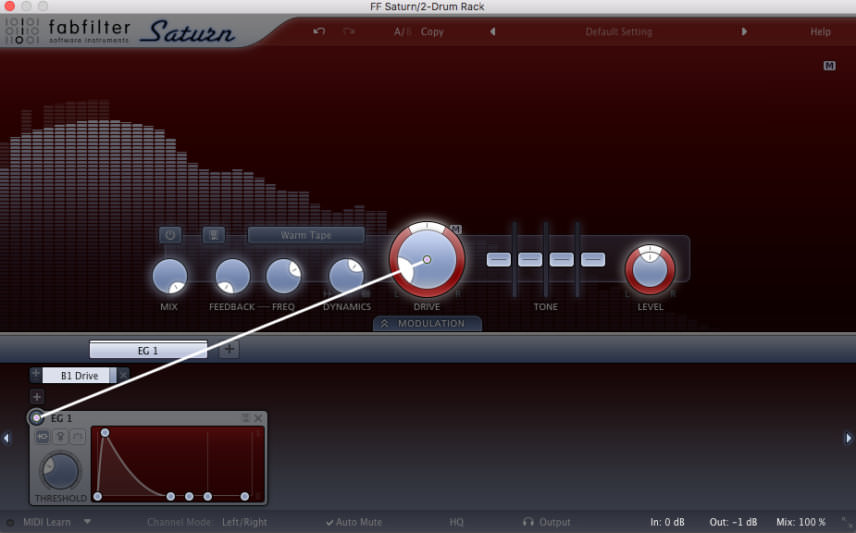Click the Level knob
The image size is (856, 533).
tap(650, 269)
